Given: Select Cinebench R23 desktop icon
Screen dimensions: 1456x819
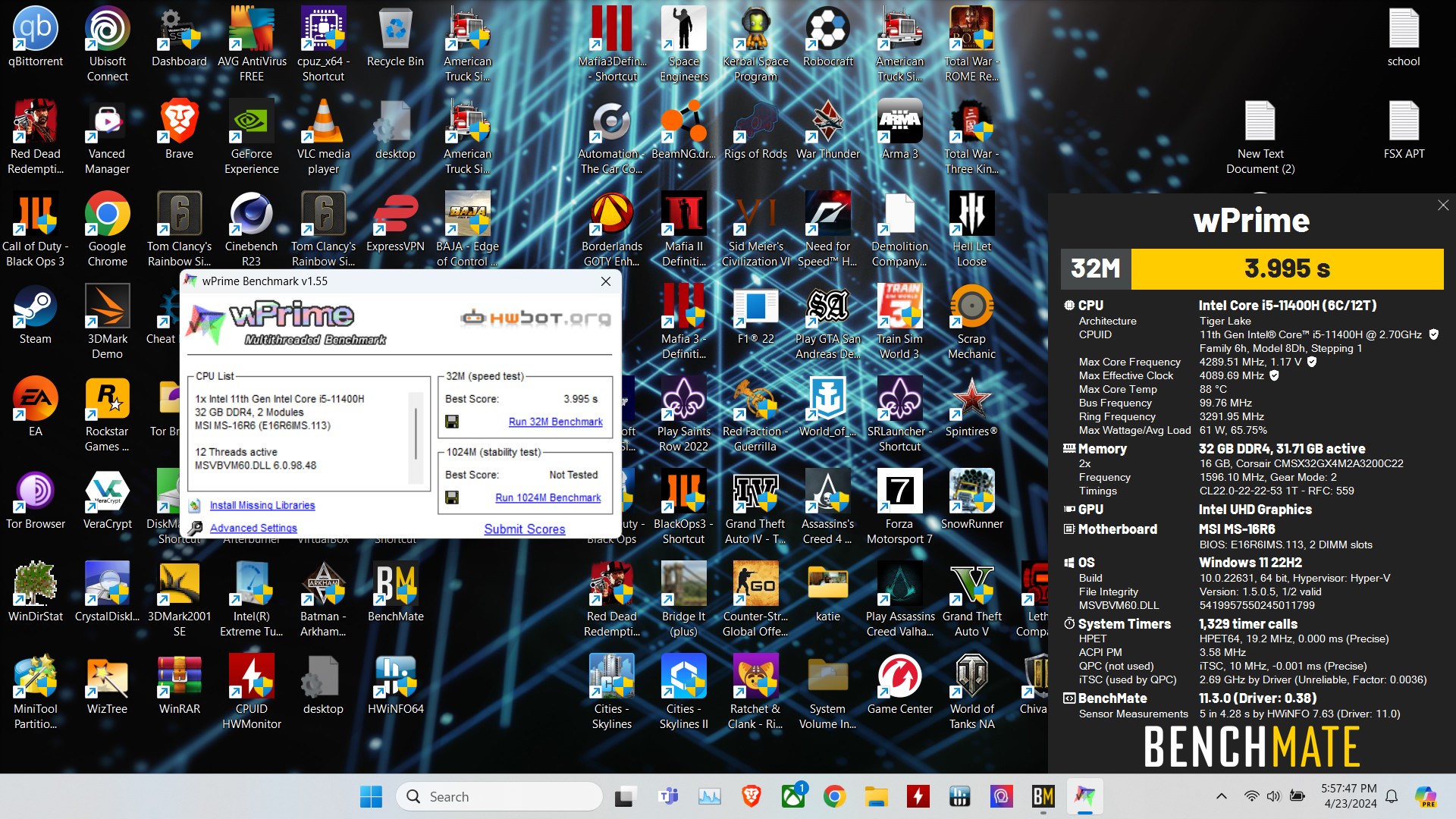Looking at the screenshot, I should coord(252,229).
